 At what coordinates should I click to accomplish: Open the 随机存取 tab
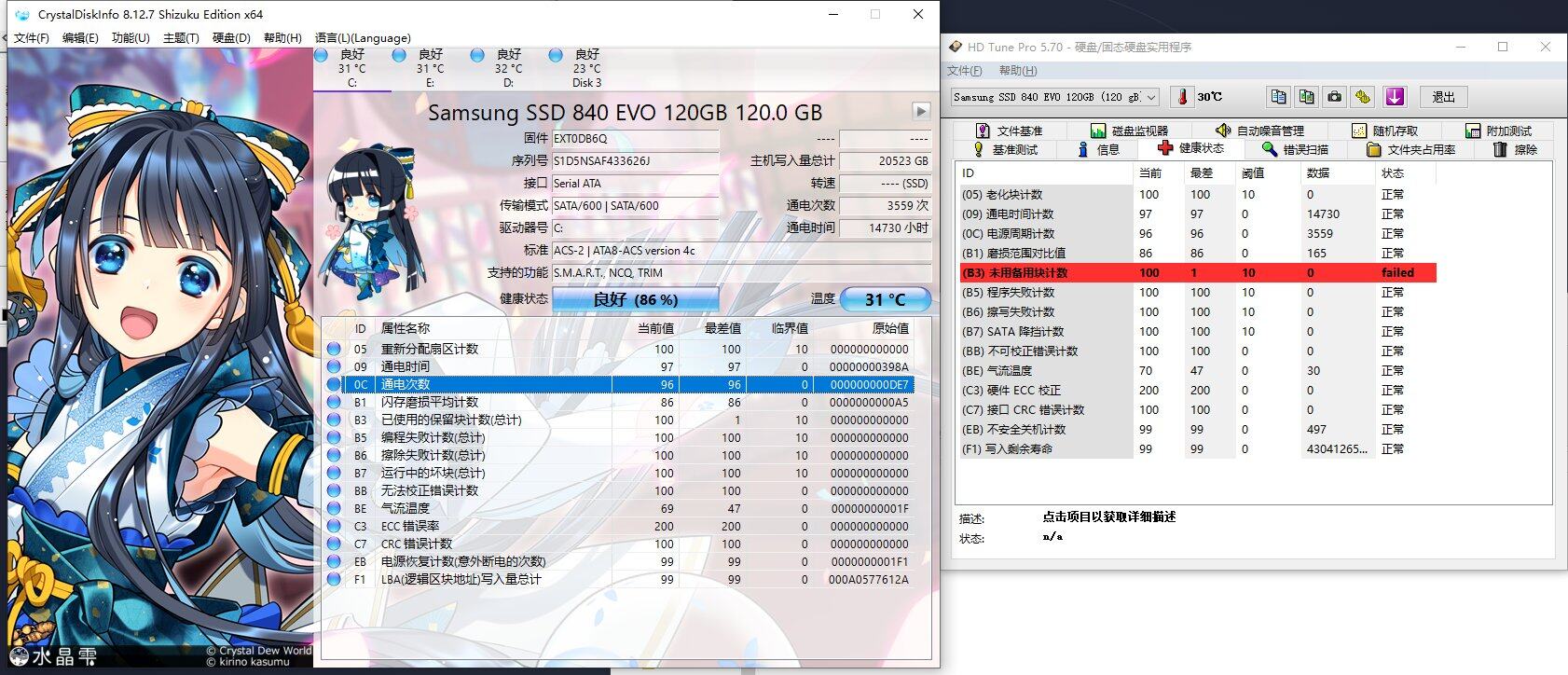[x=1384, y=131]
